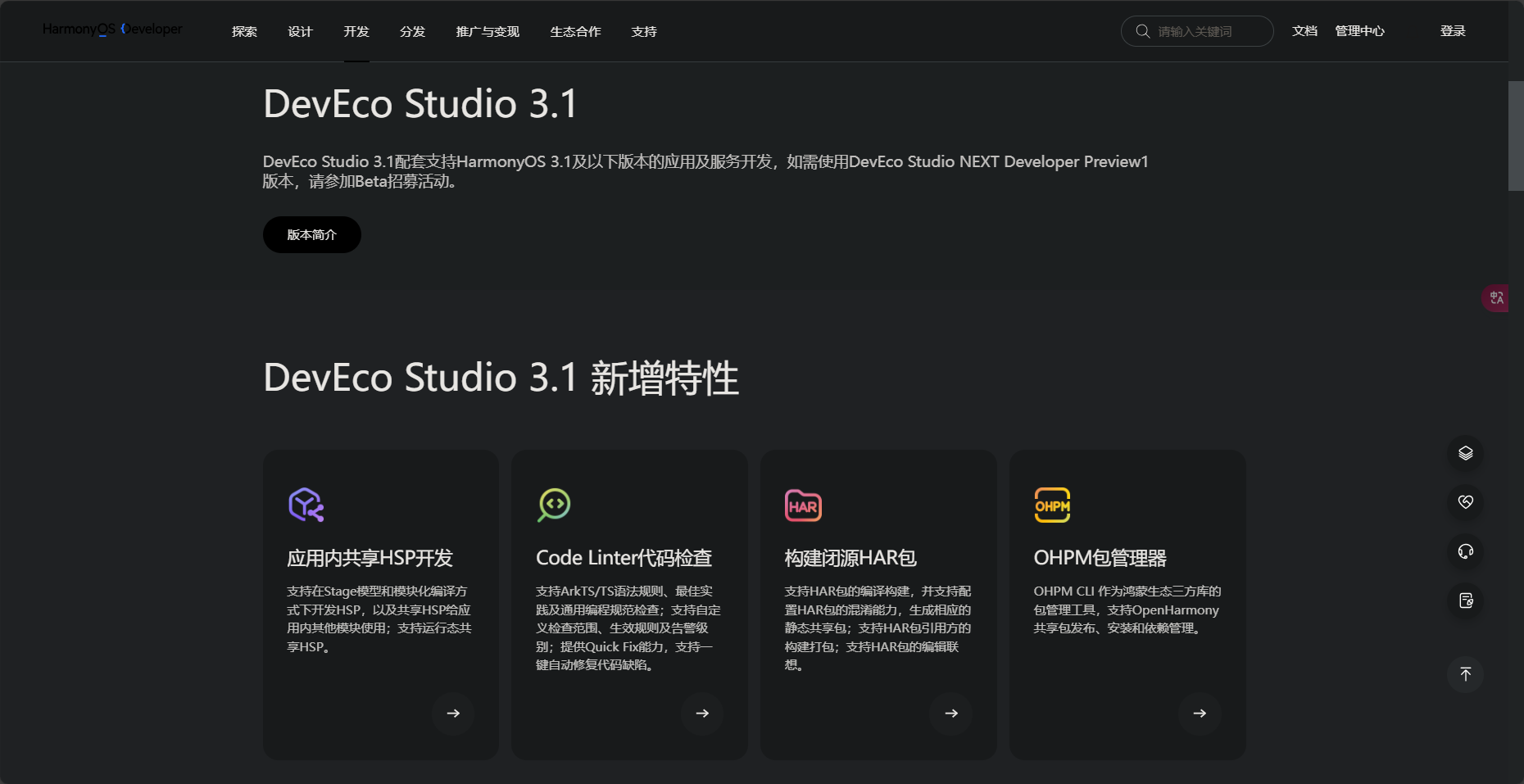Click the HAR folder icon
The width and height of the screenshot is (1524, 784).
803,505
